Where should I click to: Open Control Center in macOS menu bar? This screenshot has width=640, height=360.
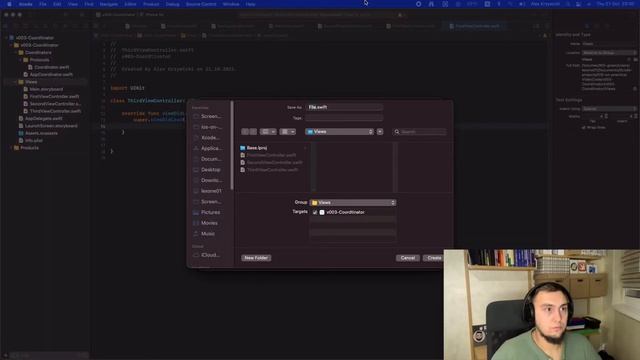[x=578, y=4]
